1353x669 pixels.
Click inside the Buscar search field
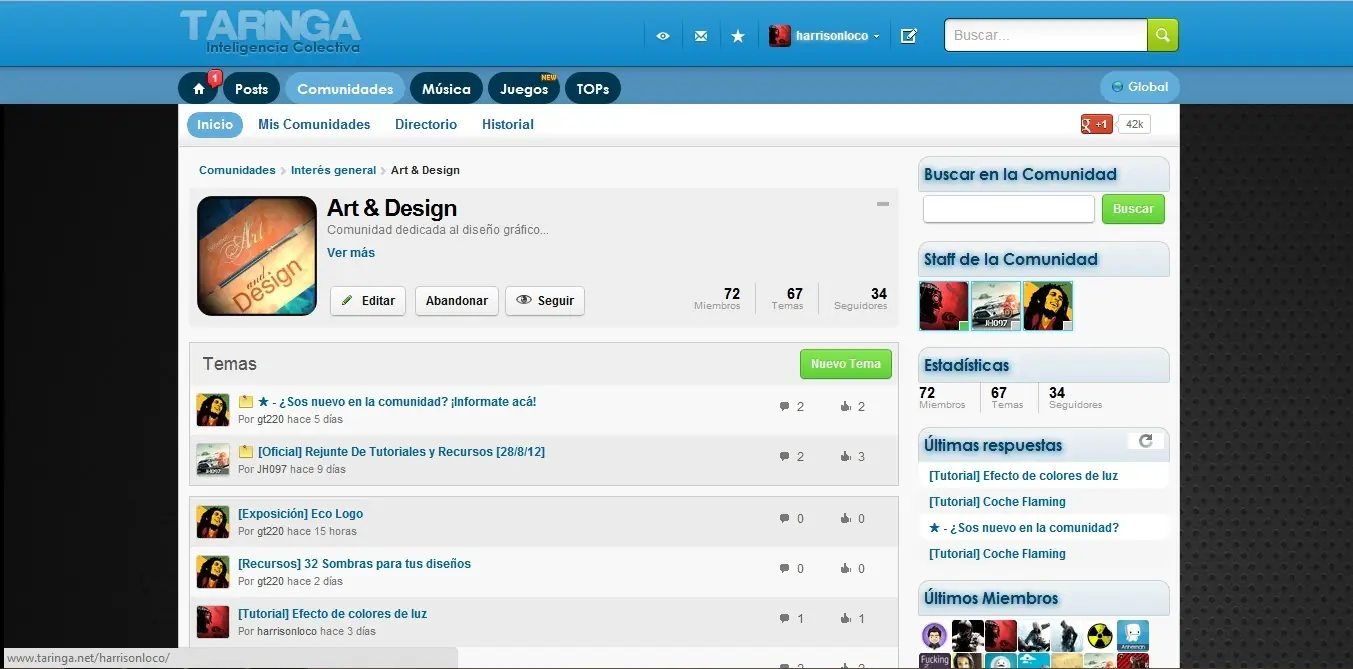point(1045,35)
